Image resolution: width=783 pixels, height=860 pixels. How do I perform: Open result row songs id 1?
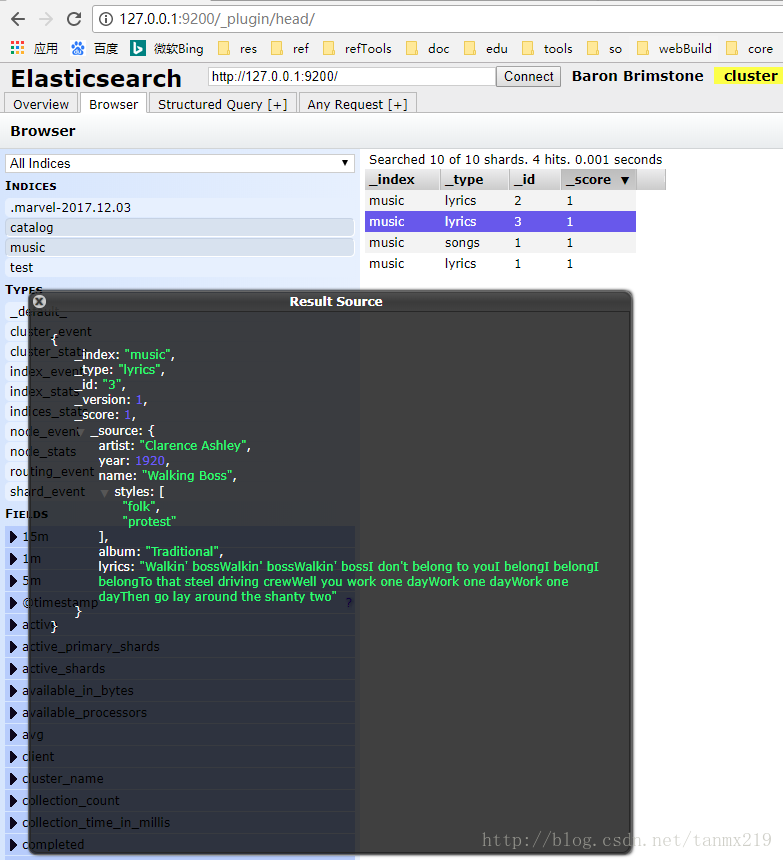point(500,242)
